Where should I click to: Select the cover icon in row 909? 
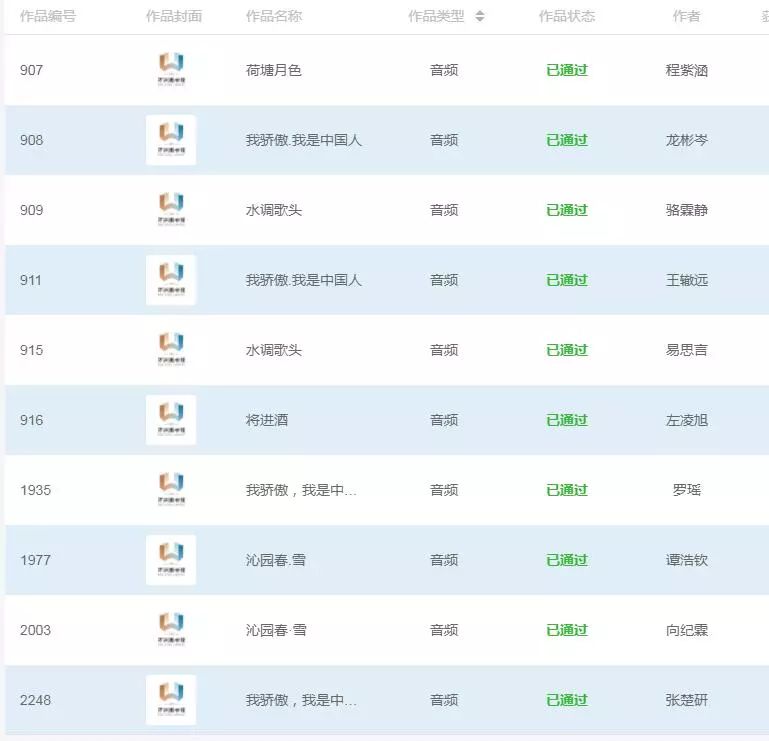pos(171,210)
